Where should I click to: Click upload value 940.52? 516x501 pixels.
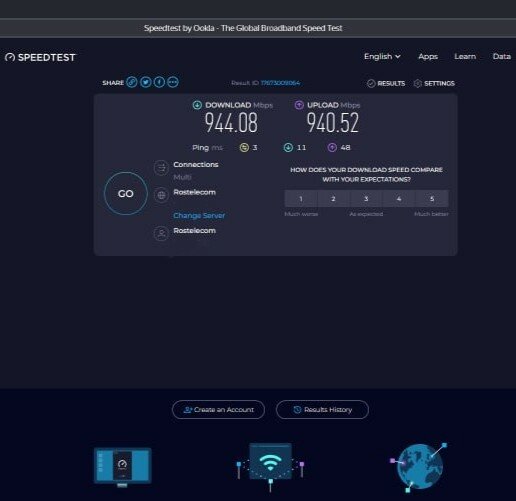click(333, 123)
